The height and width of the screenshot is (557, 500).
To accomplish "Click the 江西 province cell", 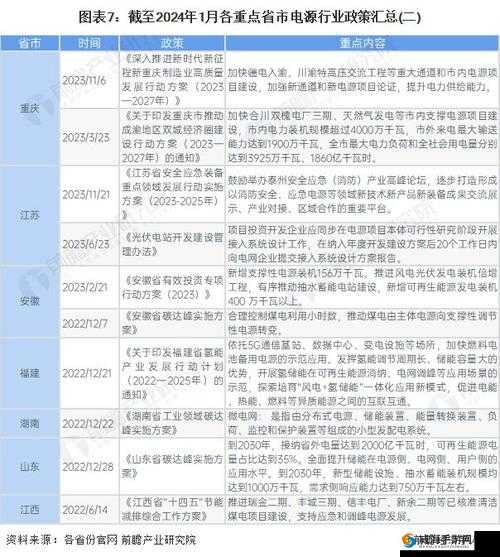I will pos(29,510).
